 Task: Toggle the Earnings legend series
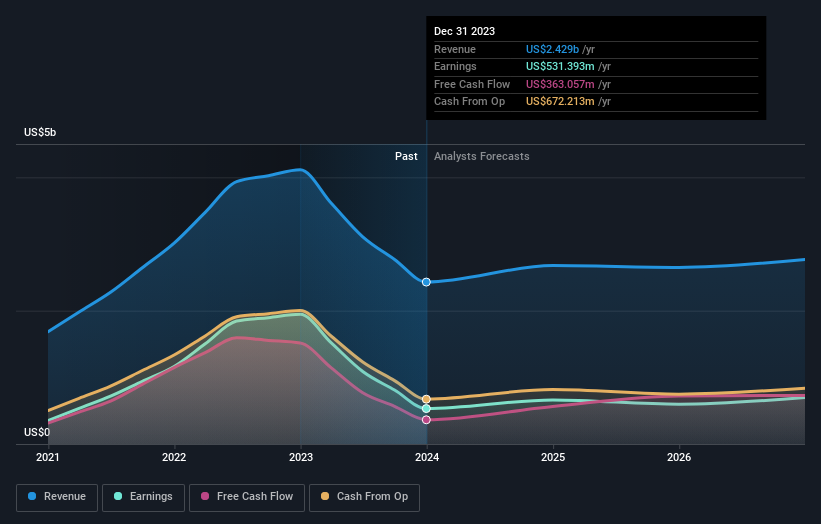[x=143, y=497]
